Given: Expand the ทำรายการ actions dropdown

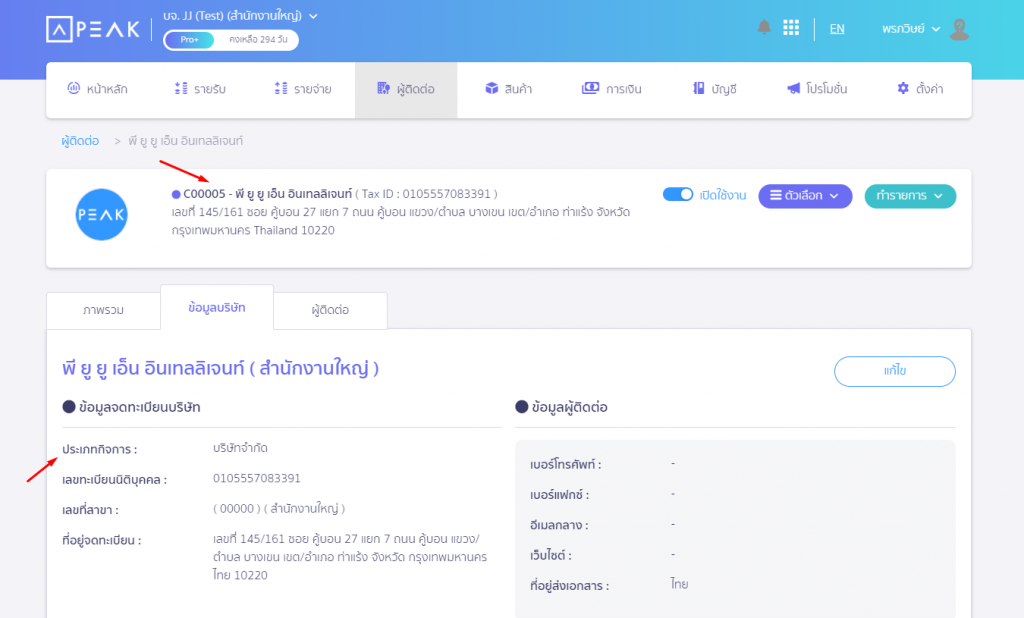Looking at the screenshot, I should tap(909, 196).
